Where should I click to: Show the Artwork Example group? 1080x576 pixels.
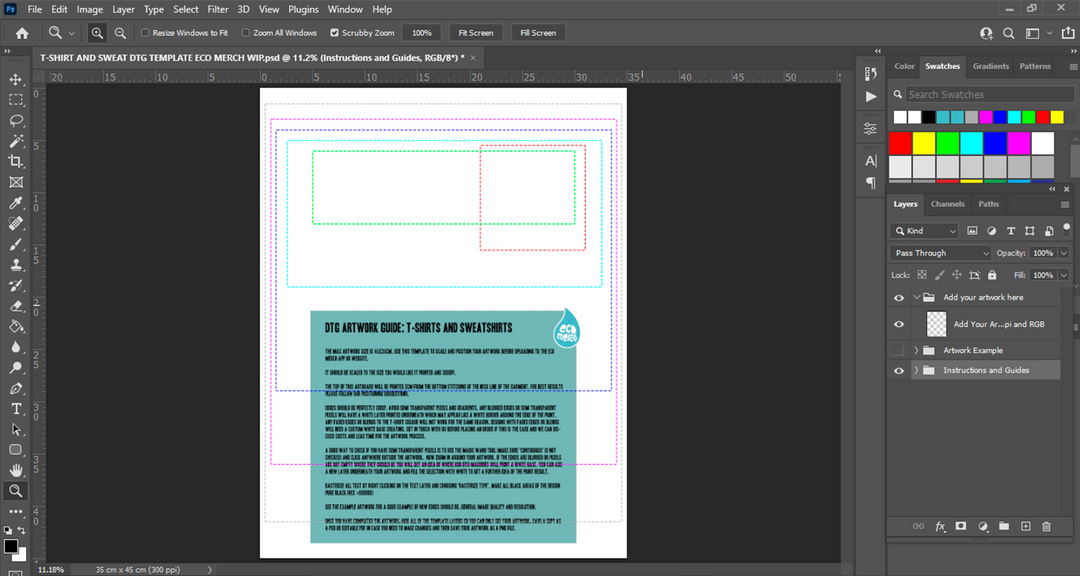coord(899,350)
